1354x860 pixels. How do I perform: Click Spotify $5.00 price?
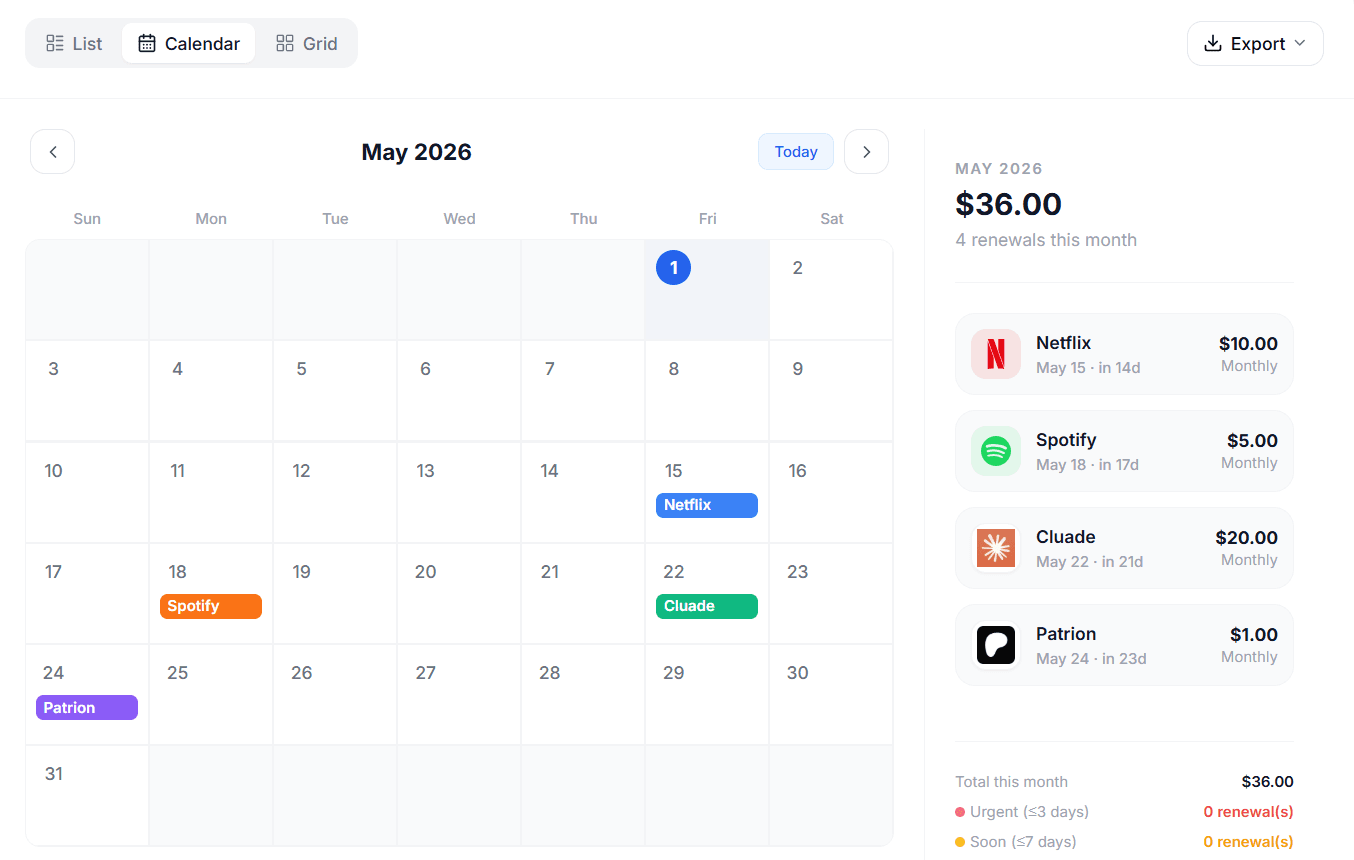click(1252, 441)
